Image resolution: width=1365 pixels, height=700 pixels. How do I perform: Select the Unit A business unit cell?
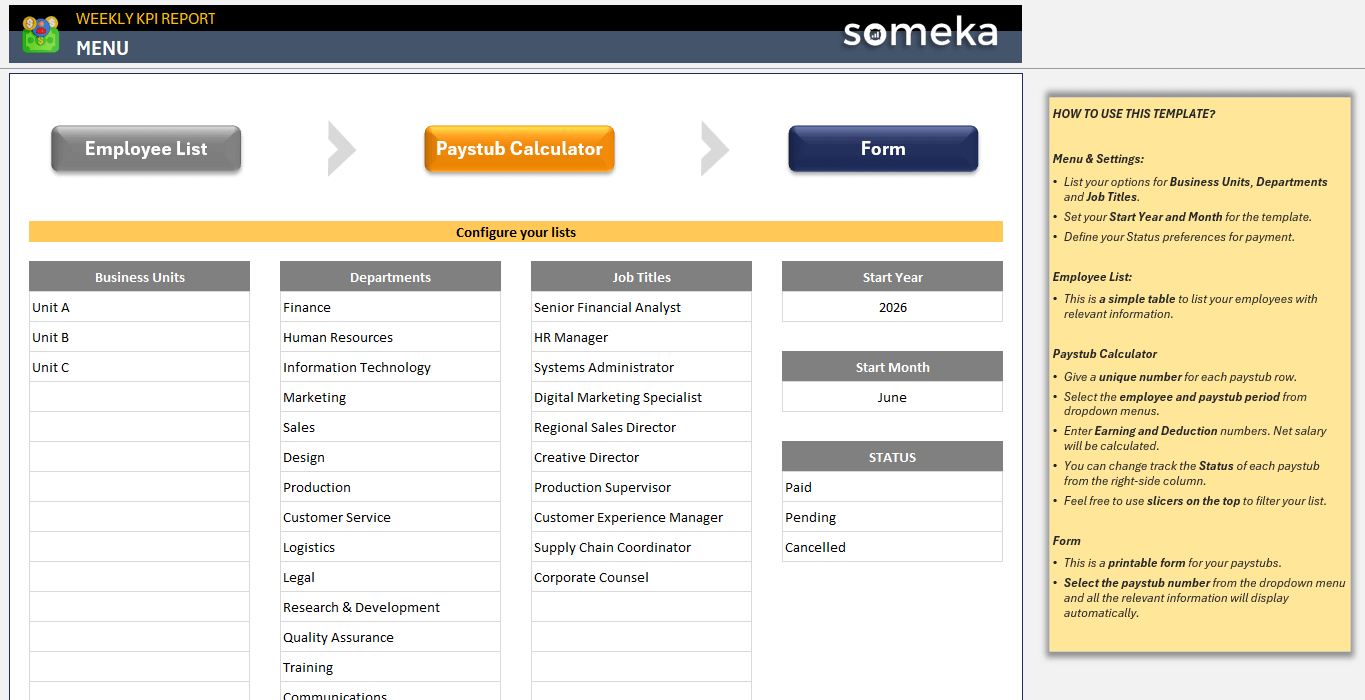pyautogui.click(x=139, y=307)
